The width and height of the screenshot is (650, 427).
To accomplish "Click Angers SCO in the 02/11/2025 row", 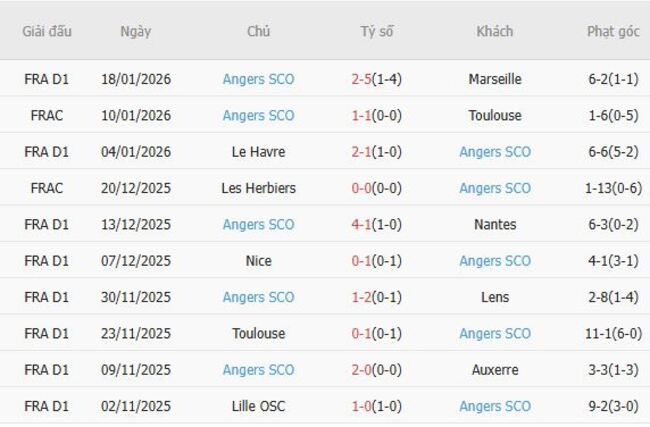I will (494, 406).
